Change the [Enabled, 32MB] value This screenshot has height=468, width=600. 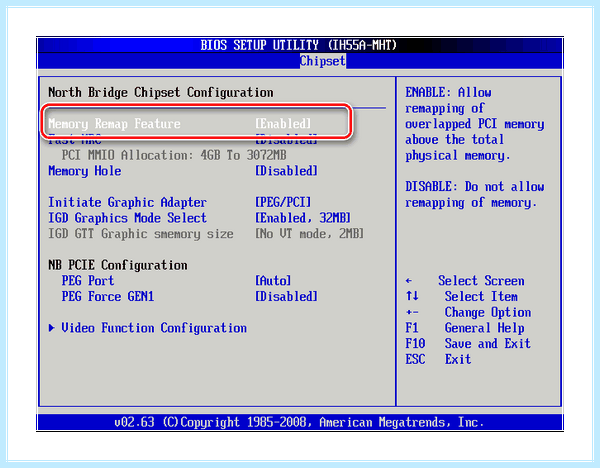click(303, 218)
